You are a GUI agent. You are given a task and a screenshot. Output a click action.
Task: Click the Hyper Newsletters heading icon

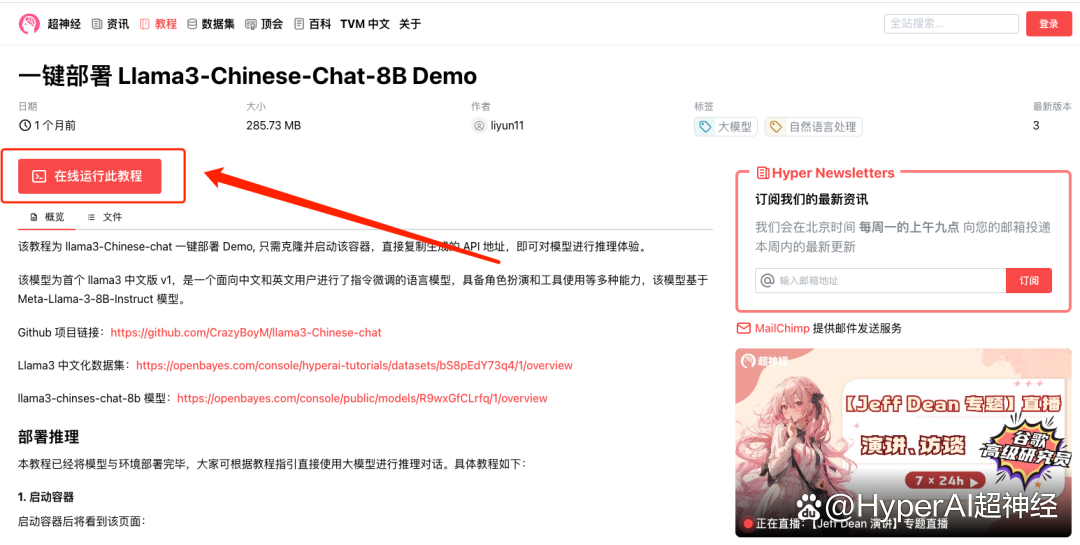[x=763, y=173]
